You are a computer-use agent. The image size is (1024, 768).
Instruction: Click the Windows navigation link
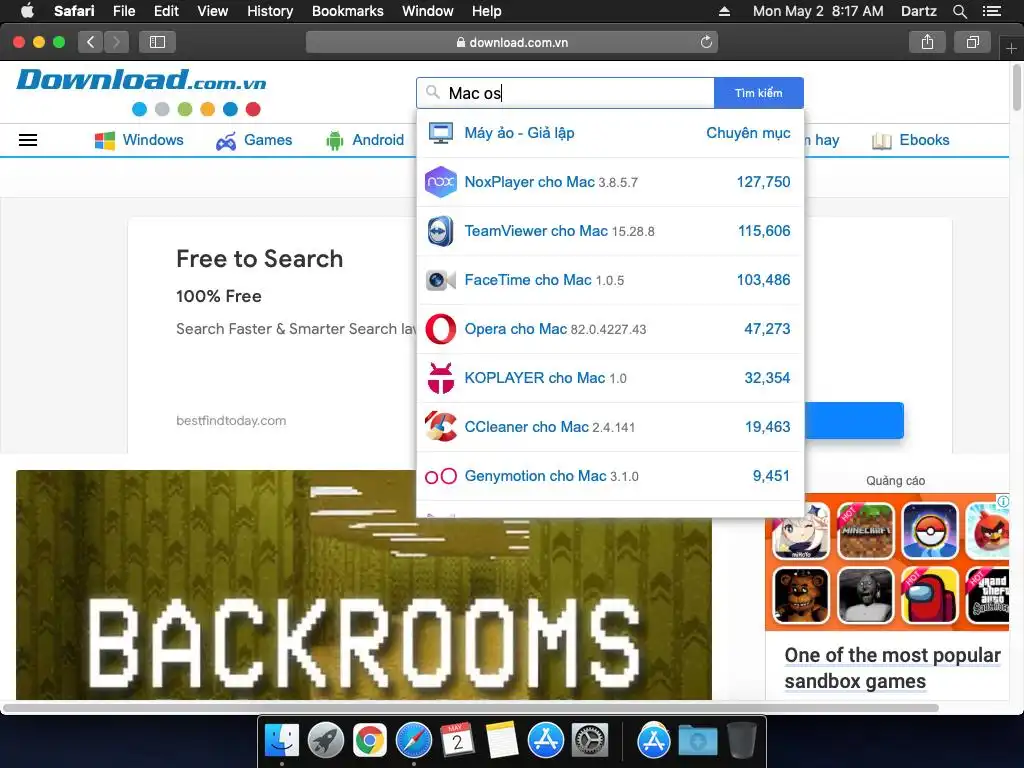[139, 140]
